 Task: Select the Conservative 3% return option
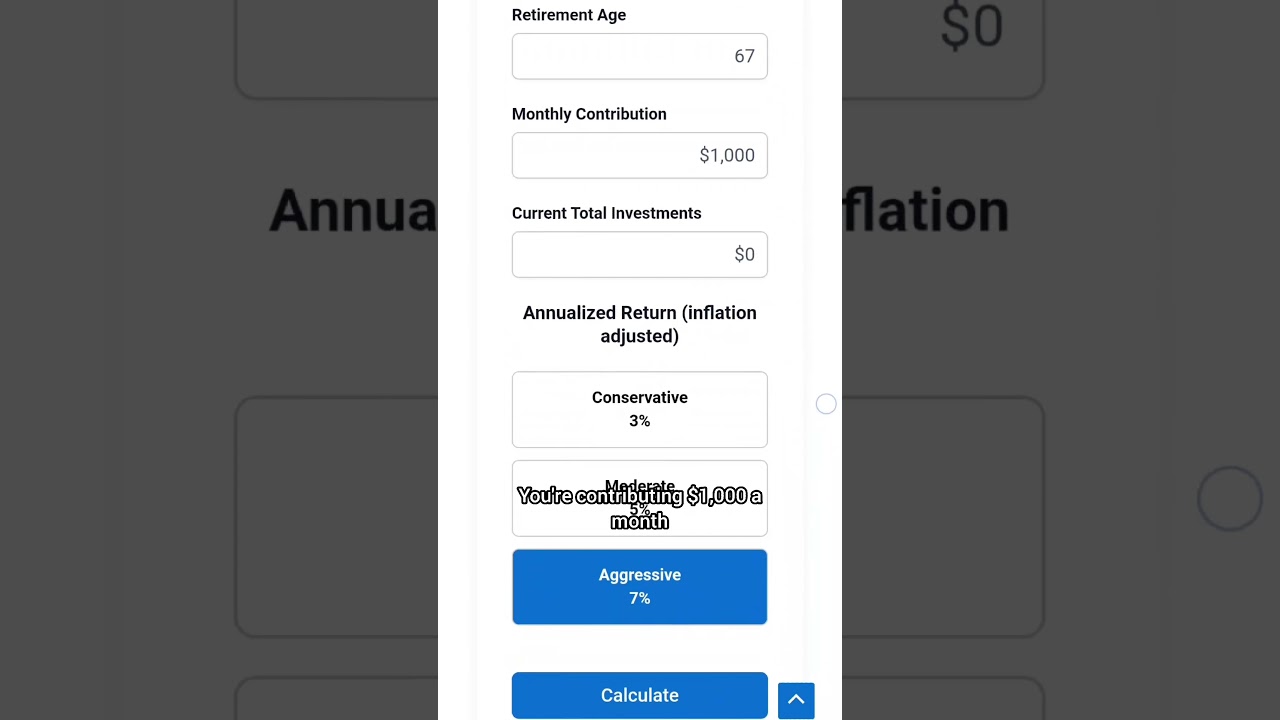click(x=639, y=409)
